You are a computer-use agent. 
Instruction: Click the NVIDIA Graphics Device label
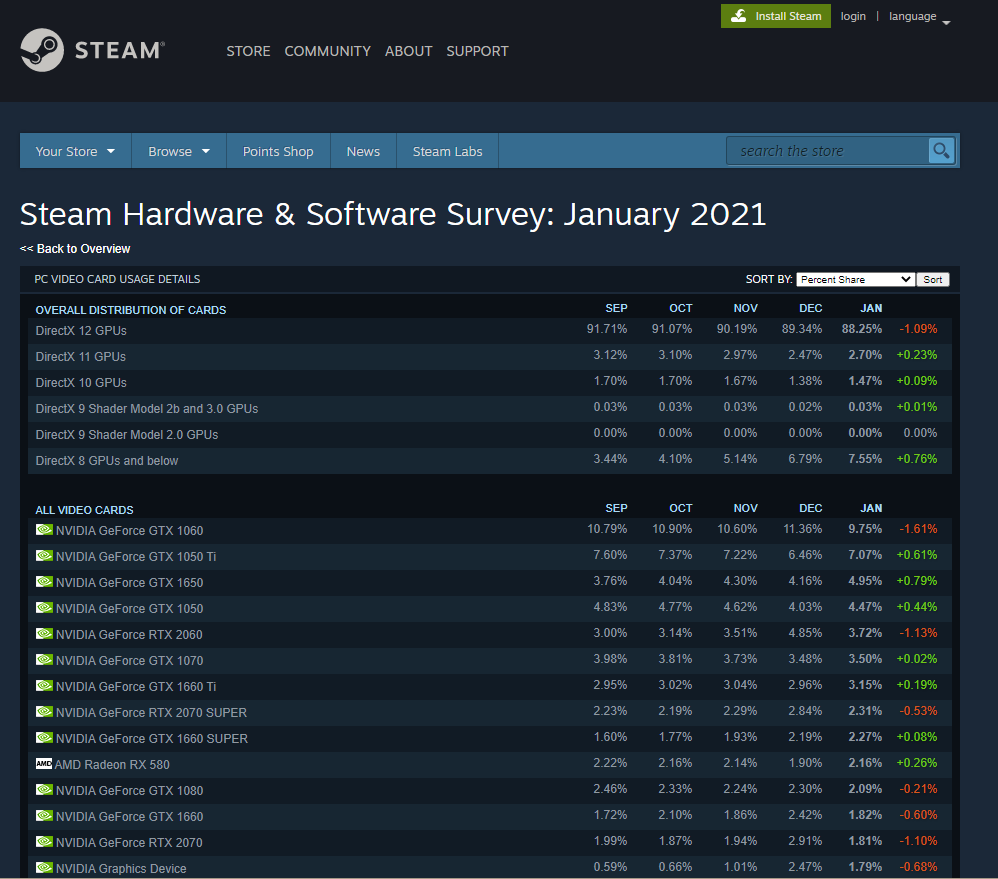(121, 869)
